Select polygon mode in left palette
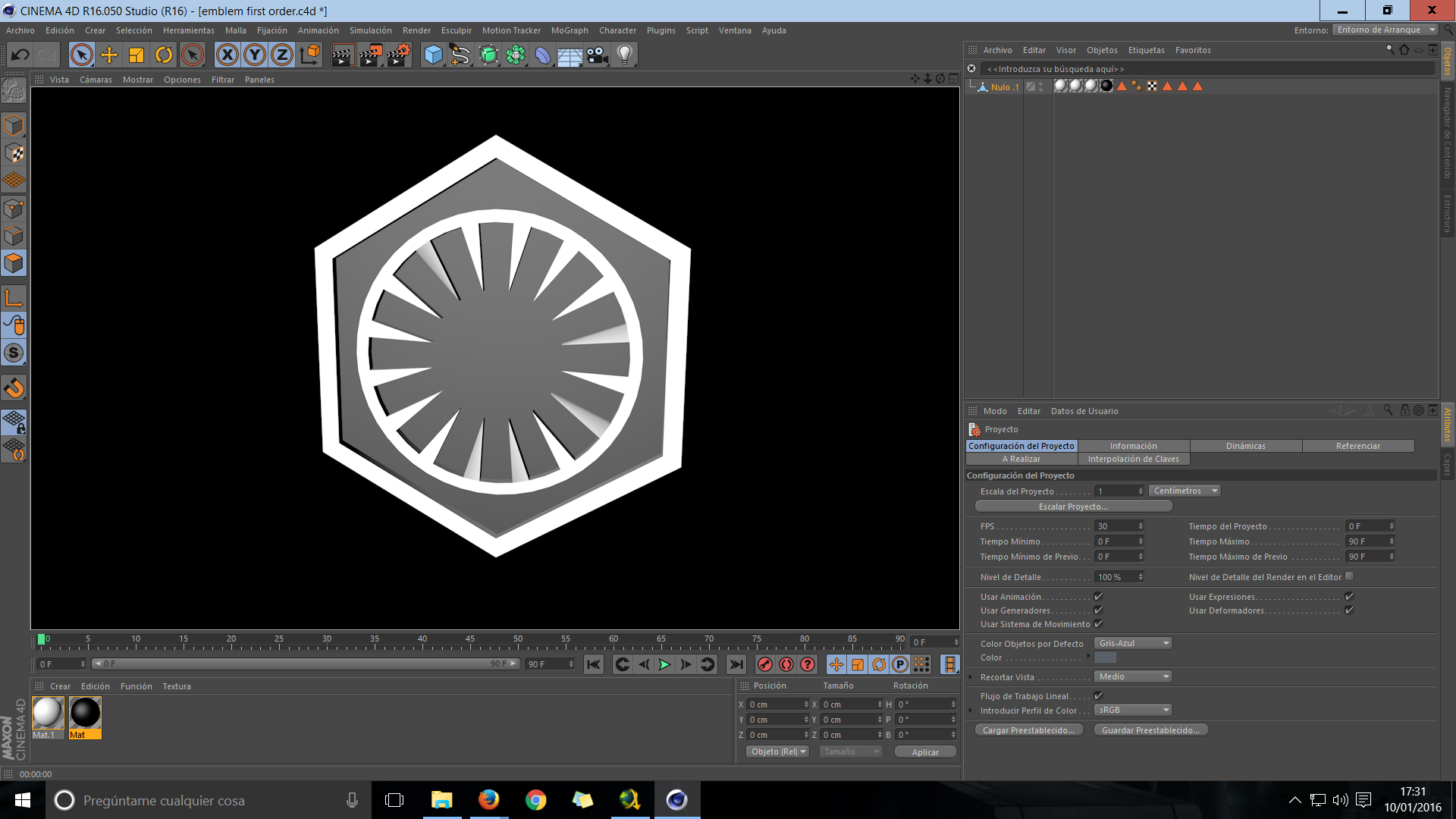Viewport: 1456px width, 819px height. click(x=14, y=263)
